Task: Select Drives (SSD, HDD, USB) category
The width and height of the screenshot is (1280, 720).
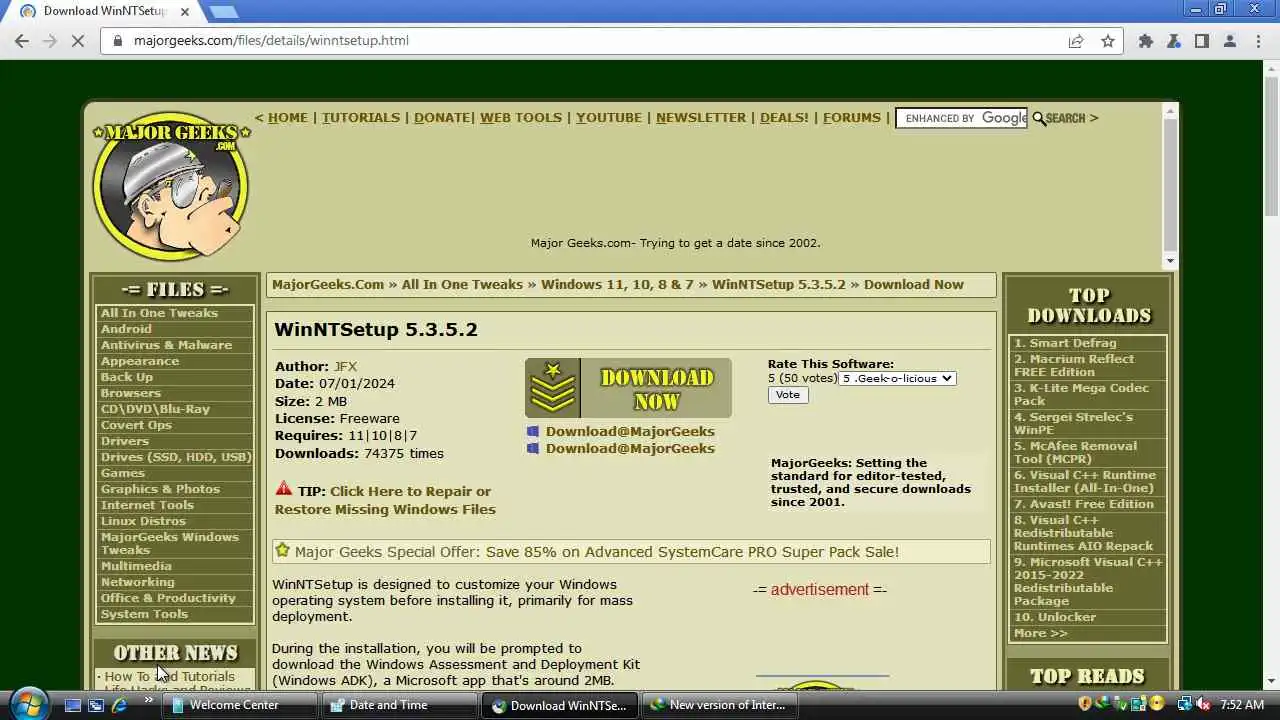Action: [x=175, y=457]
